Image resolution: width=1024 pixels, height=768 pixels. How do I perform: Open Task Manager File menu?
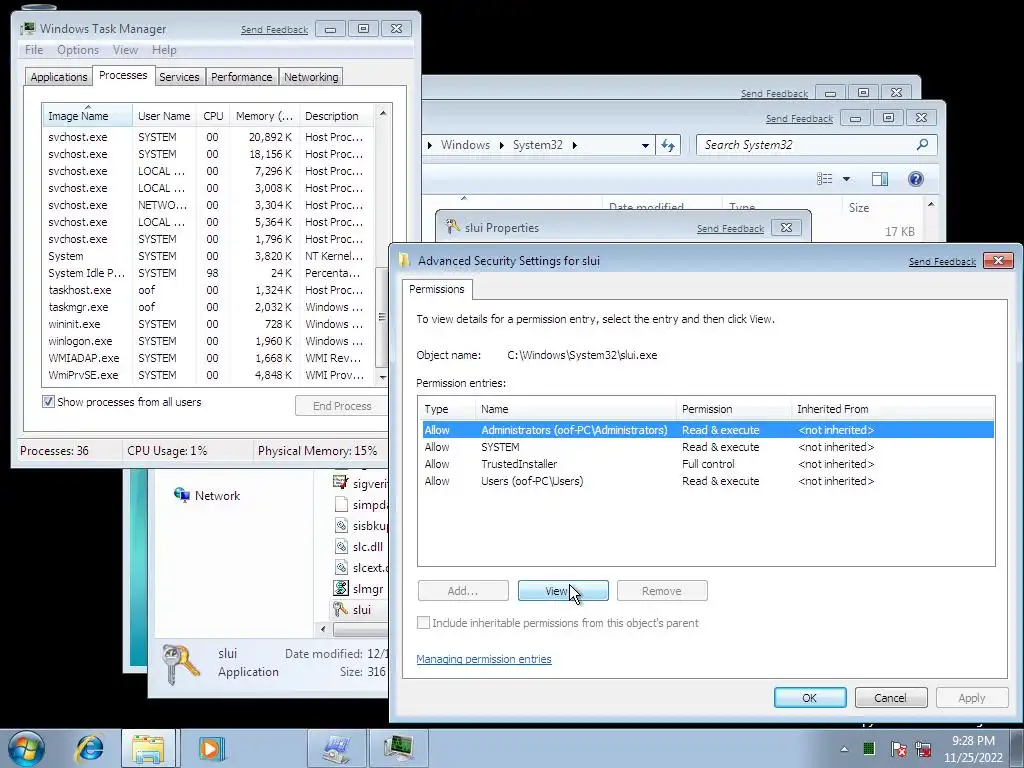(34, 50)
